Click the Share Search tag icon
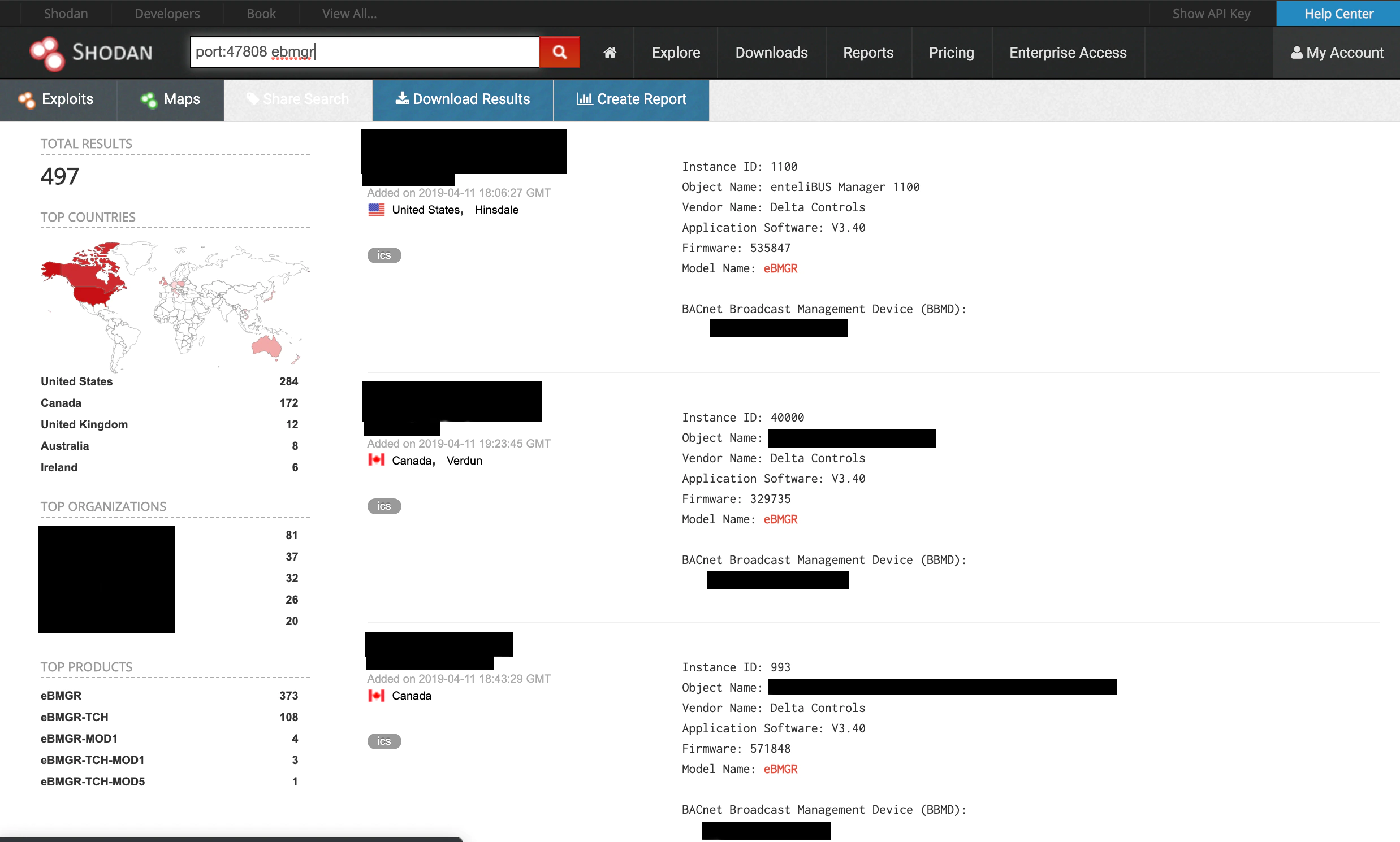 click(253, 99)
